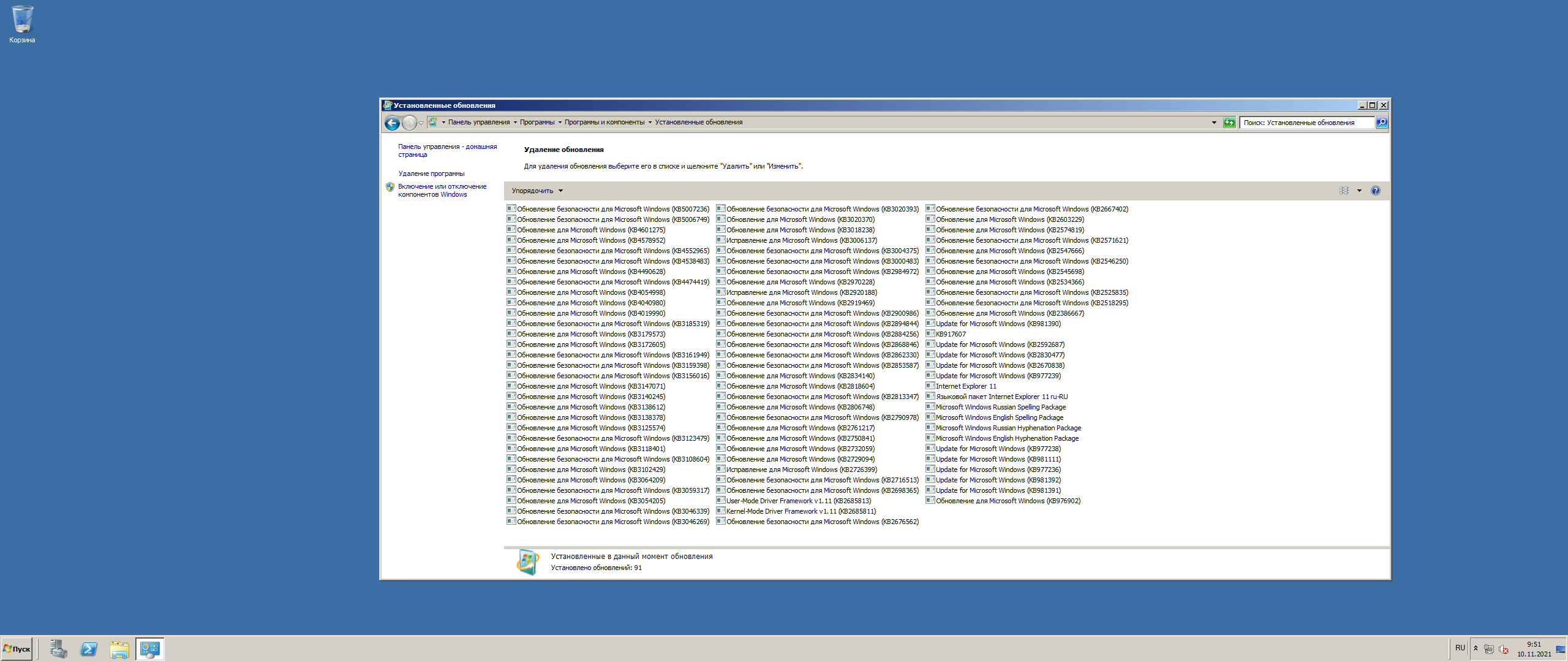Click the magnifier search icon
Screen dimensions: 1568x662
(x=1382, y=123)
